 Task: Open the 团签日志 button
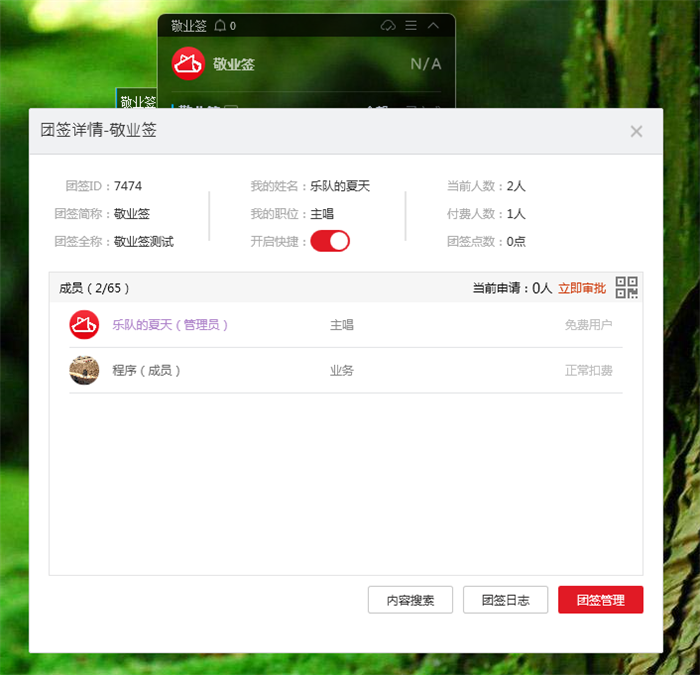[505, 600]
